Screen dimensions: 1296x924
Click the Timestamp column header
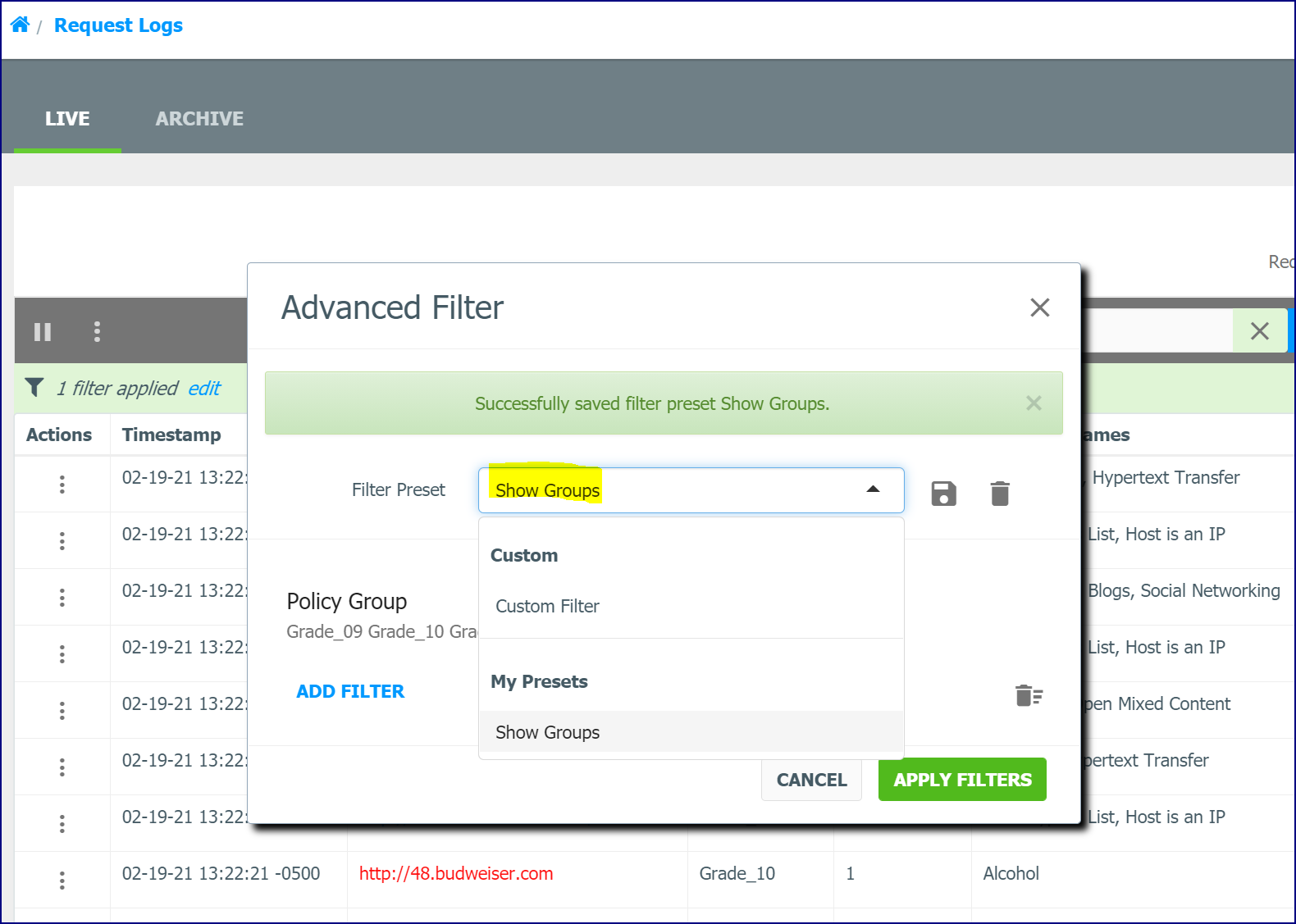[171, 435]
